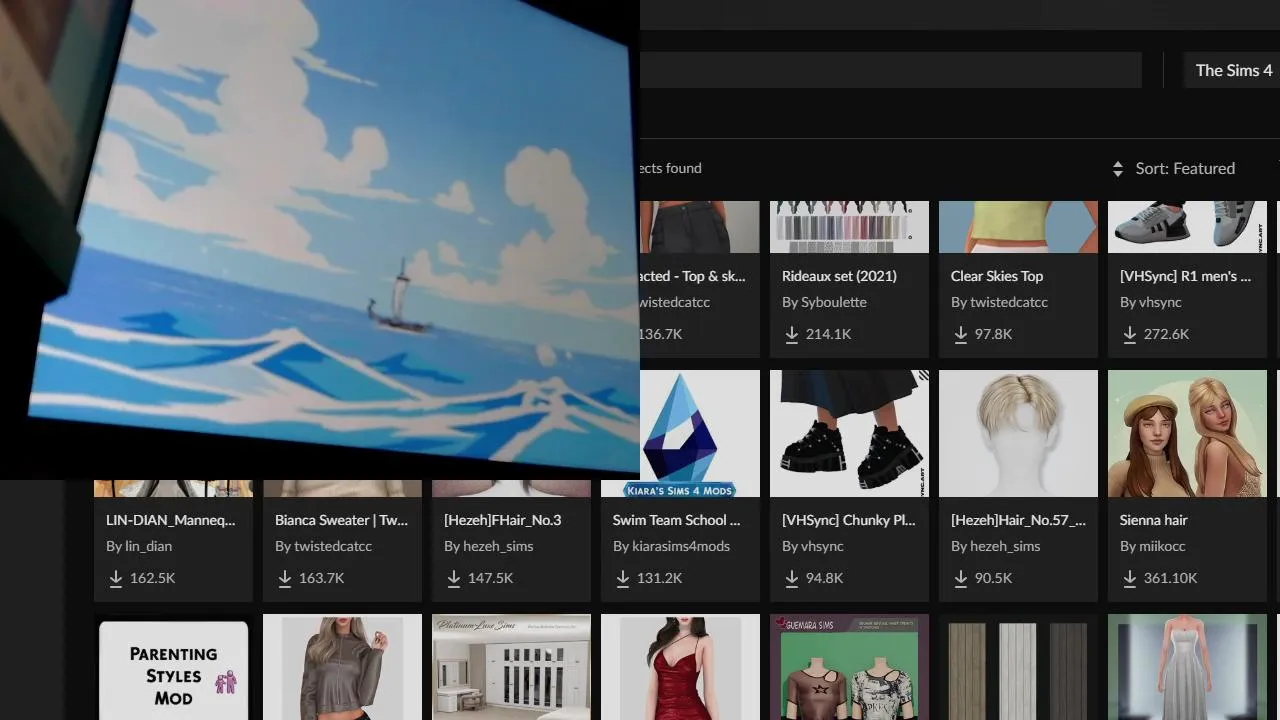The image size is (1280, 720).
Task: Click the Bianca Sweater title
Action: pyautogui.click(x=341, y=520)
